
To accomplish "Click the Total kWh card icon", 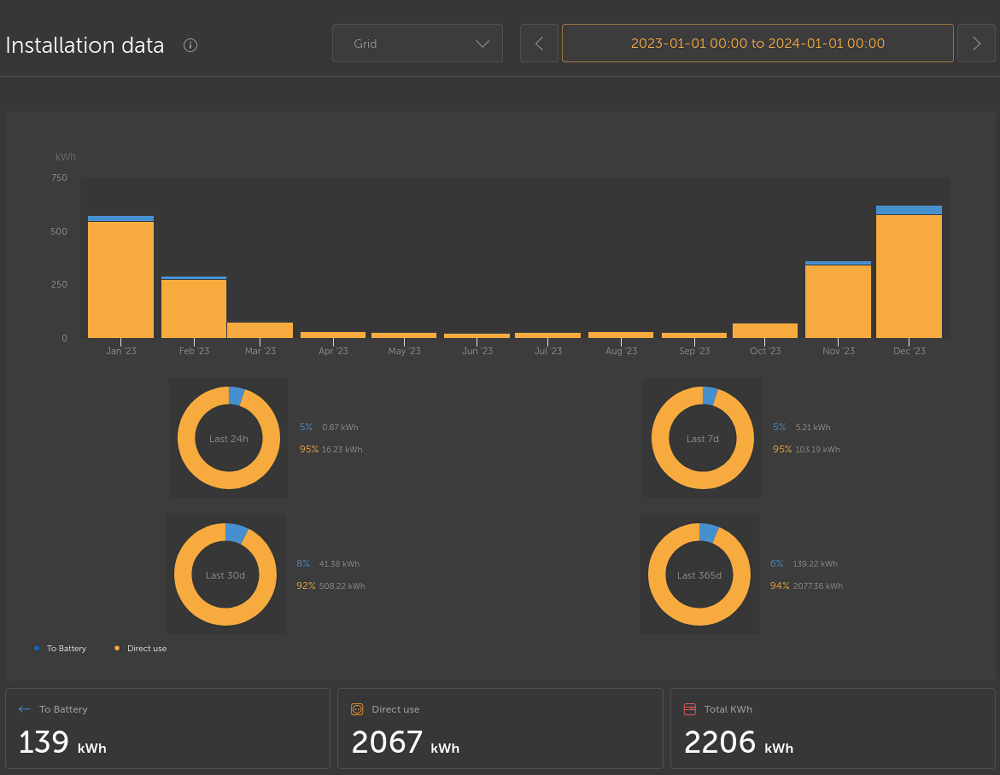I will [x=689, y=709].
